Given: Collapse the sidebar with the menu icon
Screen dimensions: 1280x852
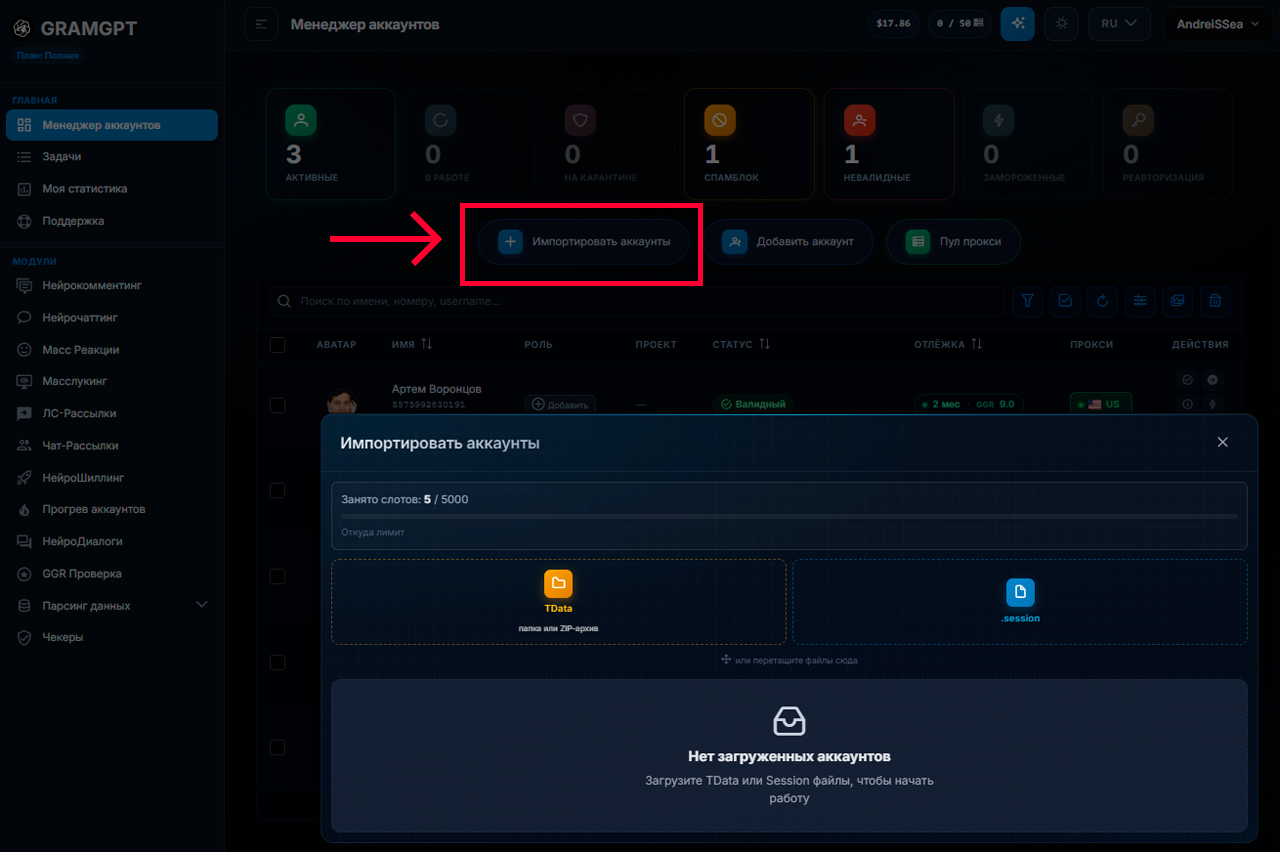Looking at the screenshot, I should [x=261, y=24].
